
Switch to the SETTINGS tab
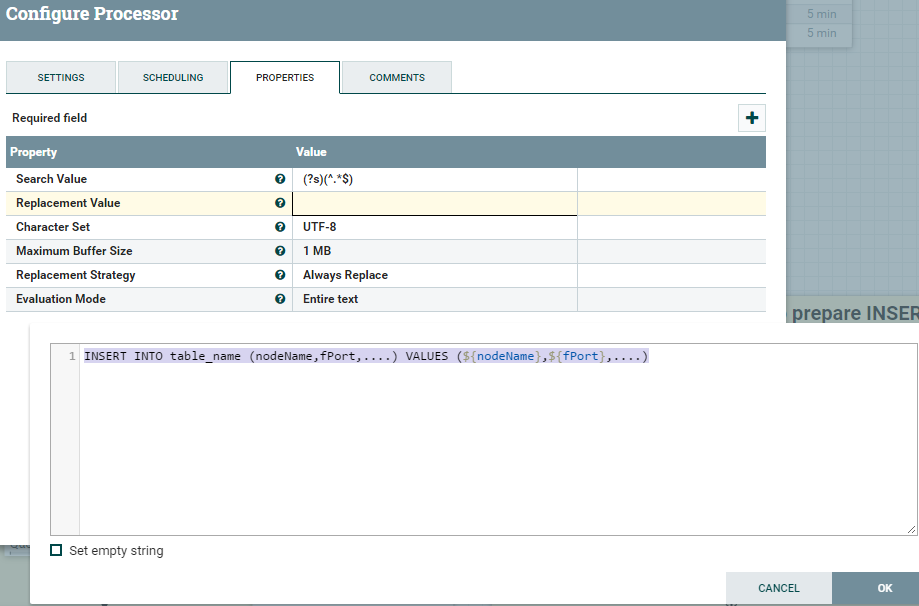[60, 77]
